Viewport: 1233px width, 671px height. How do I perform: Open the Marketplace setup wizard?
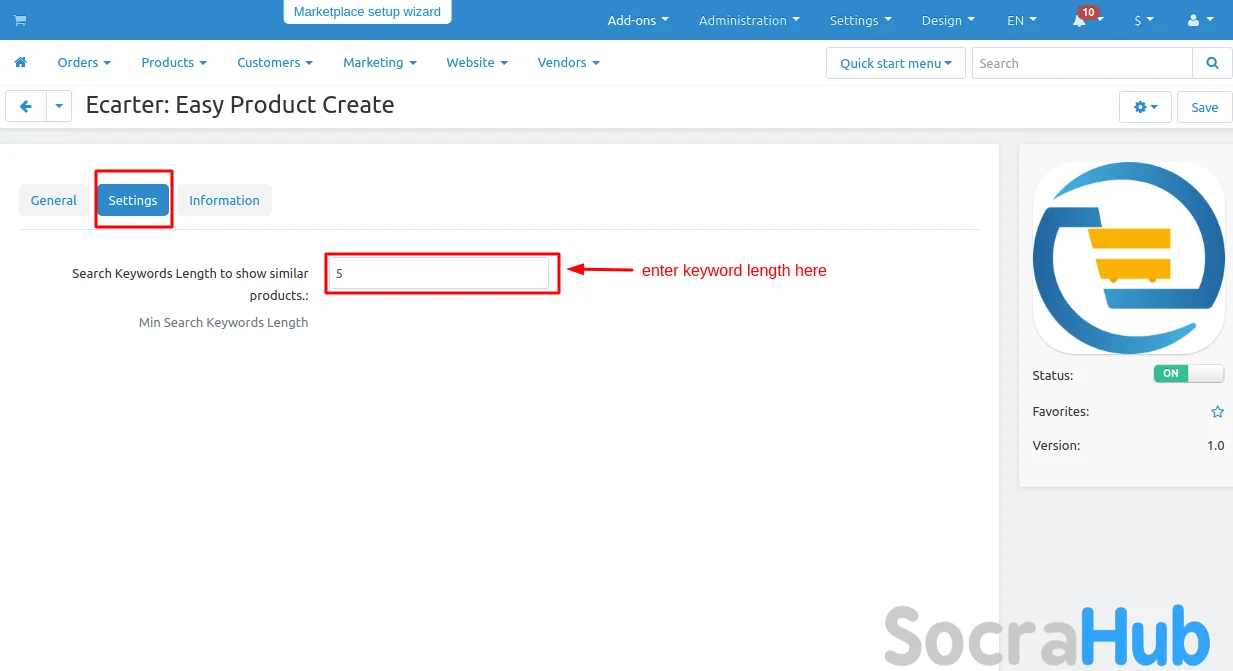tap(367, 12)
